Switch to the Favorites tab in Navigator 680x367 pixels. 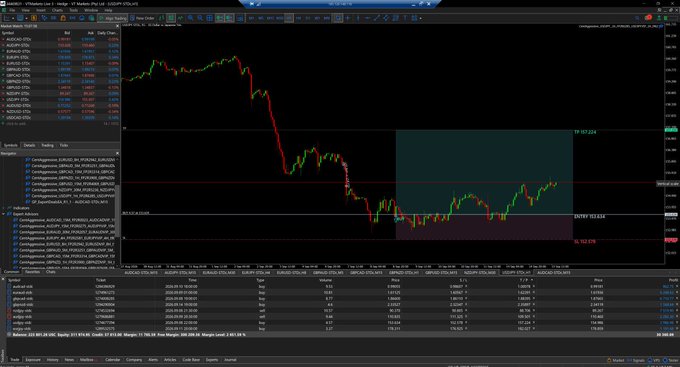(x=33, y=272)
